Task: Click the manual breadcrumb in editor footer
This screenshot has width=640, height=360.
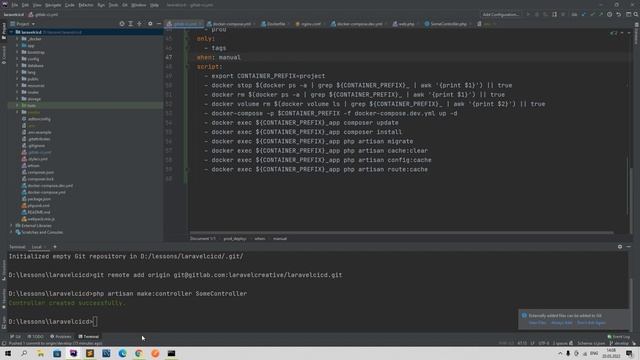Action: pyautogui.click(x=280, y=239)
